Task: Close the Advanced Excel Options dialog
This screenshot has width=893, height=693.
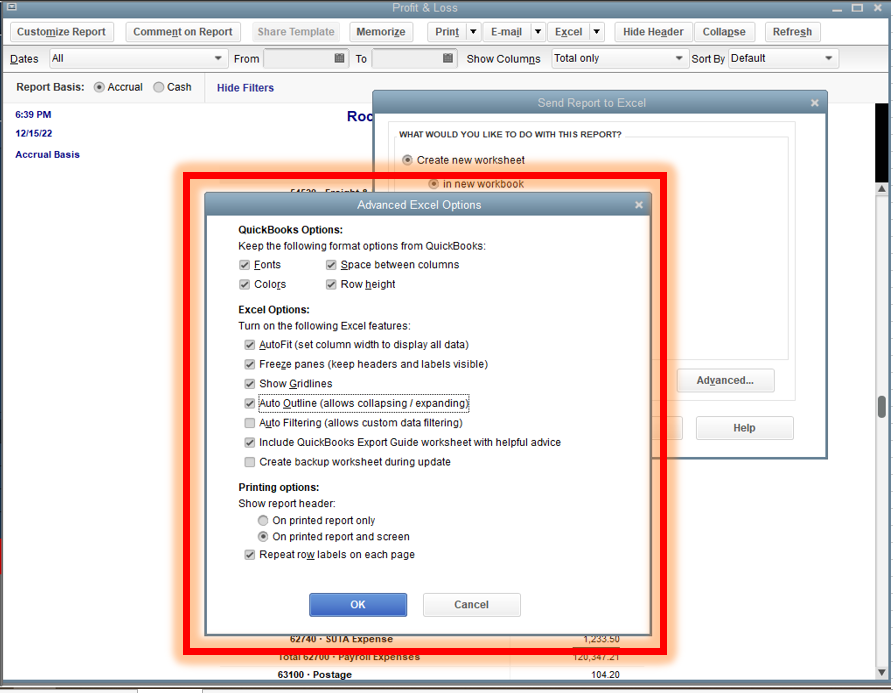Action: (639, 205)
